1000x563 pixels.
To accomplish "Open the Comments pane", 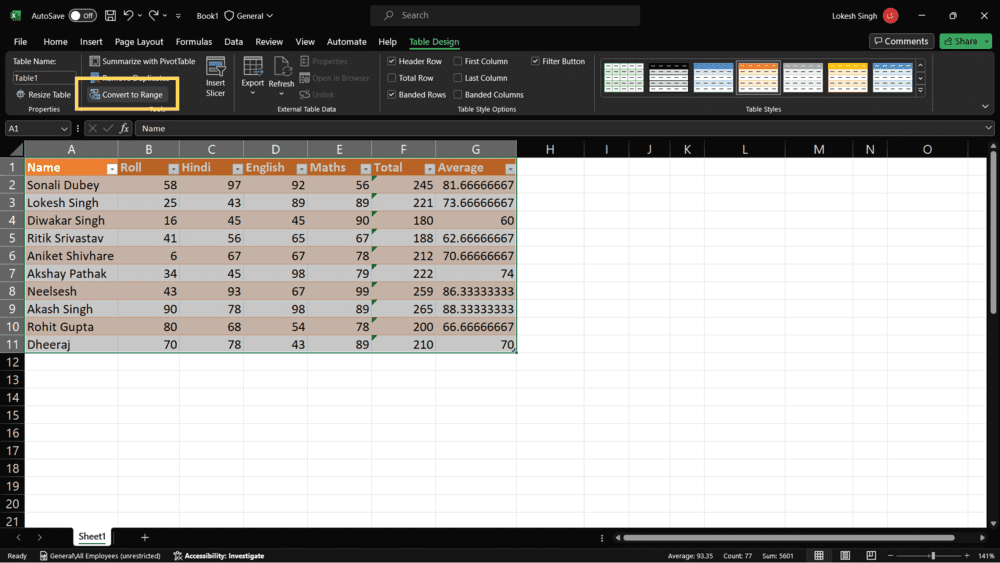I will click(x=901, y=41).
